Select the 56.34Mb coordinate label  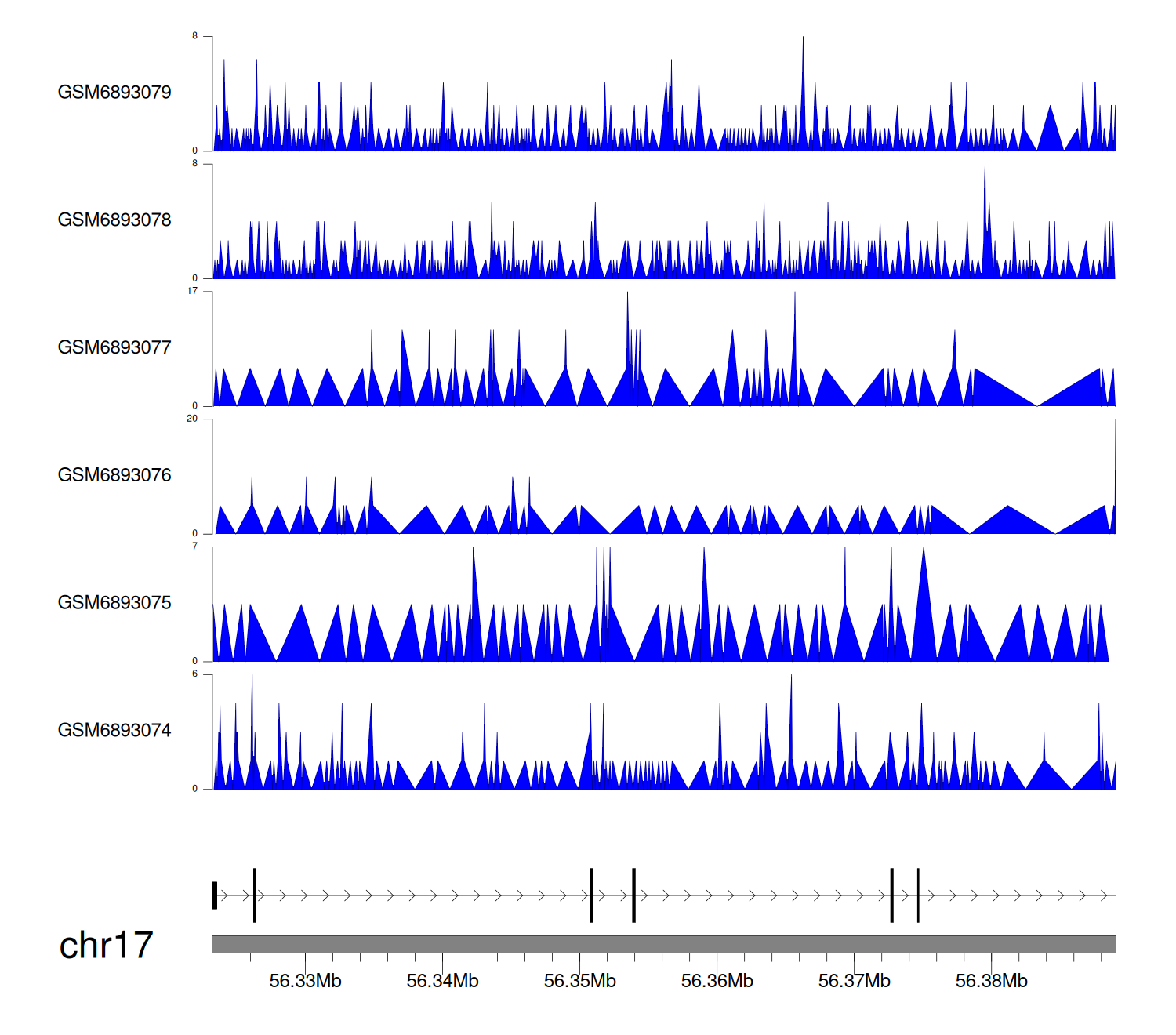pos(442,981)
